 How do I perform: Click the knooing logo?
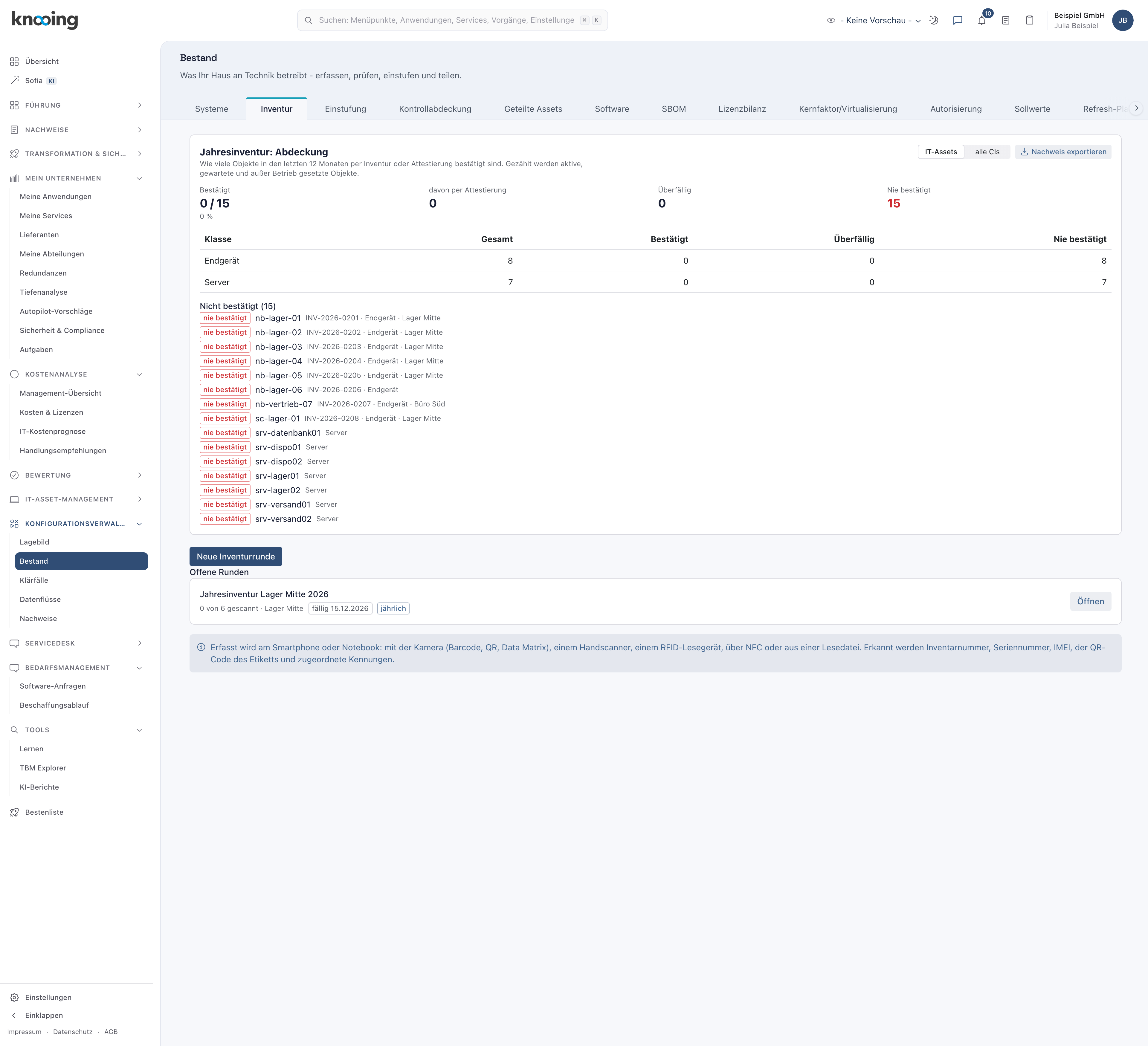45,20
